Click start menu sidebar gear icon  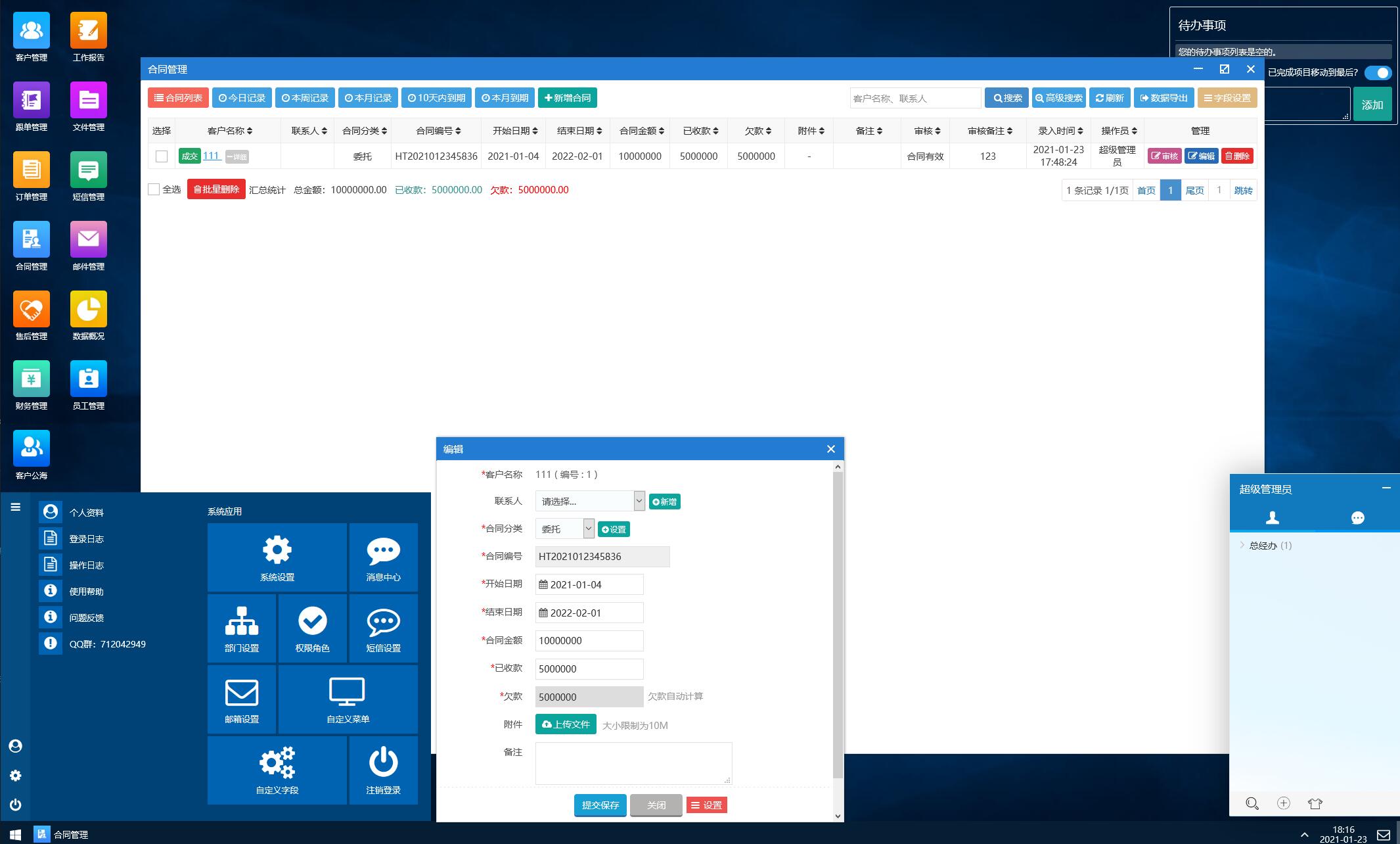[x=16, y=776]
